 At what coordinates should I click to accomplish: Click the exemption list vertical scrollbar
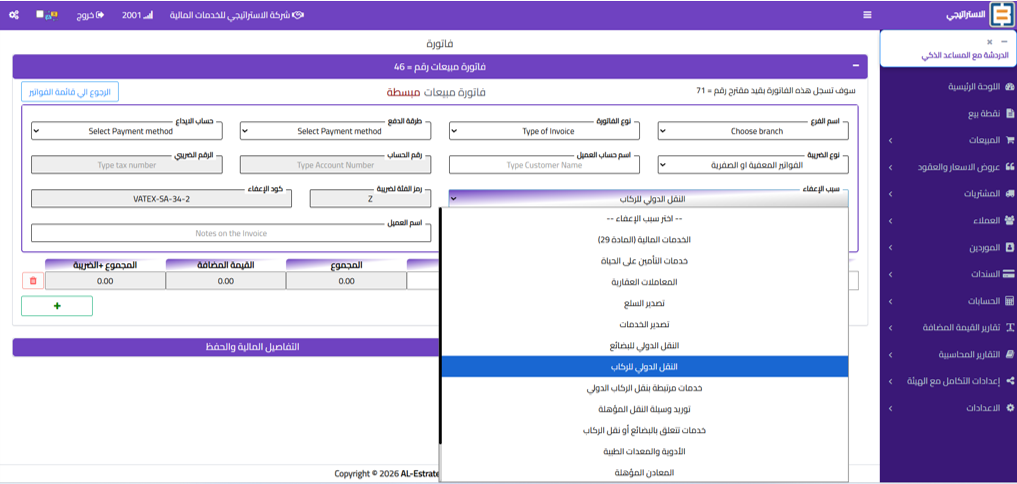[x=440, y=324]
